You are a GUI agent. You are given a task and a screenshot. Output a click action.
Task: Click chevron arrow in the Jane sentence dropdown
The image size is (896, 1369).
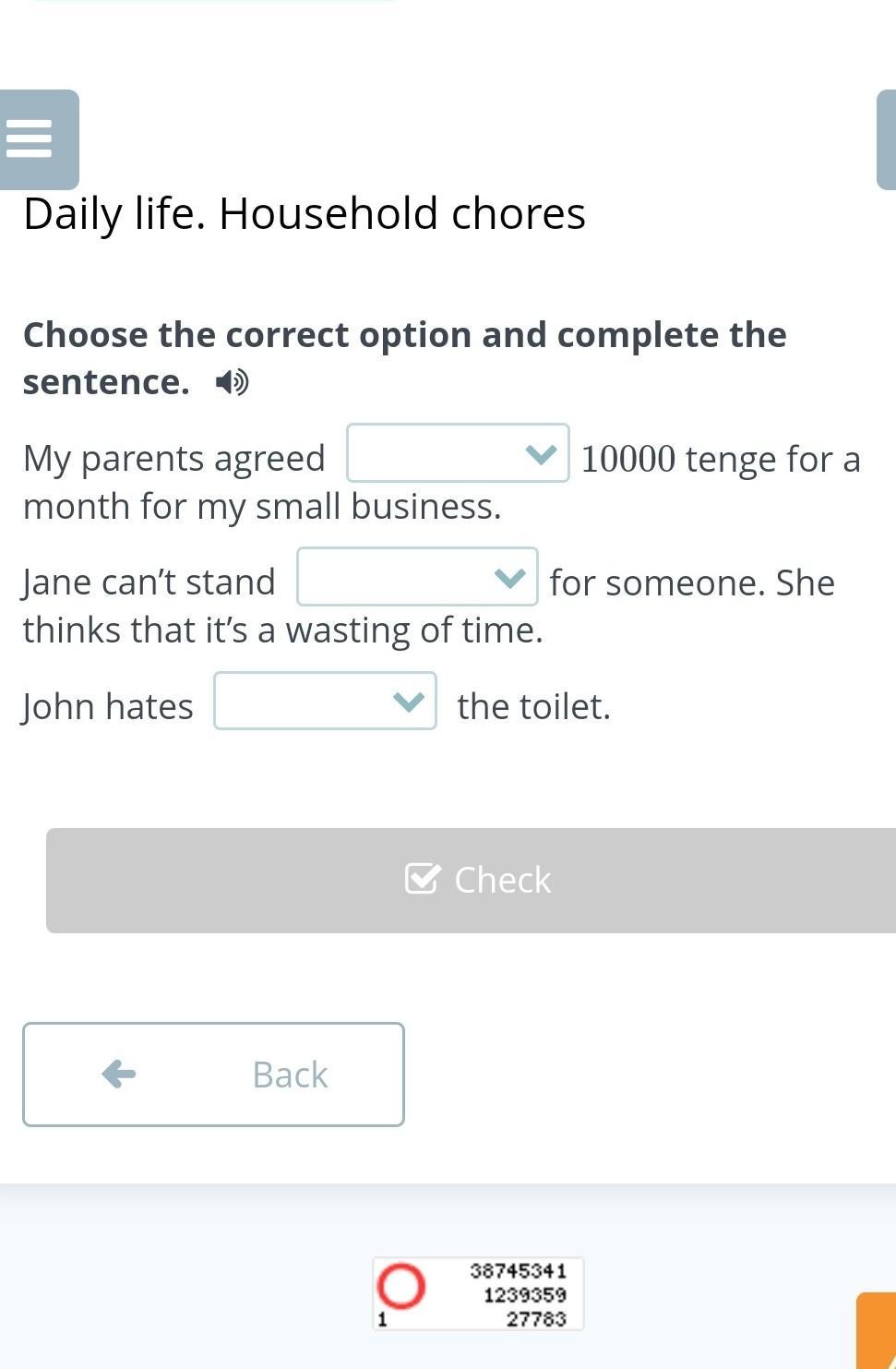(509, 577)
